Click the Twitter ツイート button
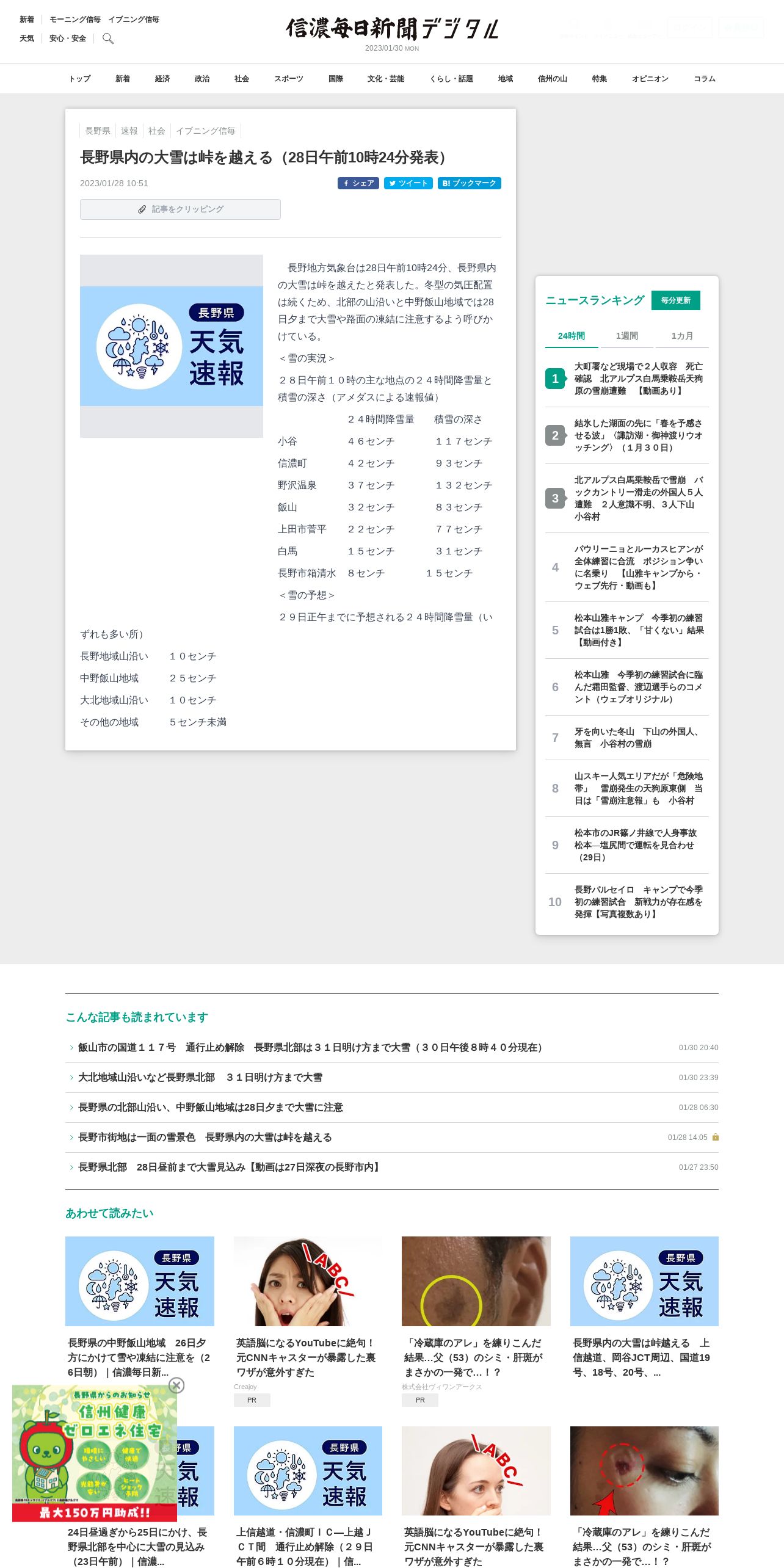The image size is (784, 1568). [x=408, y=183]
